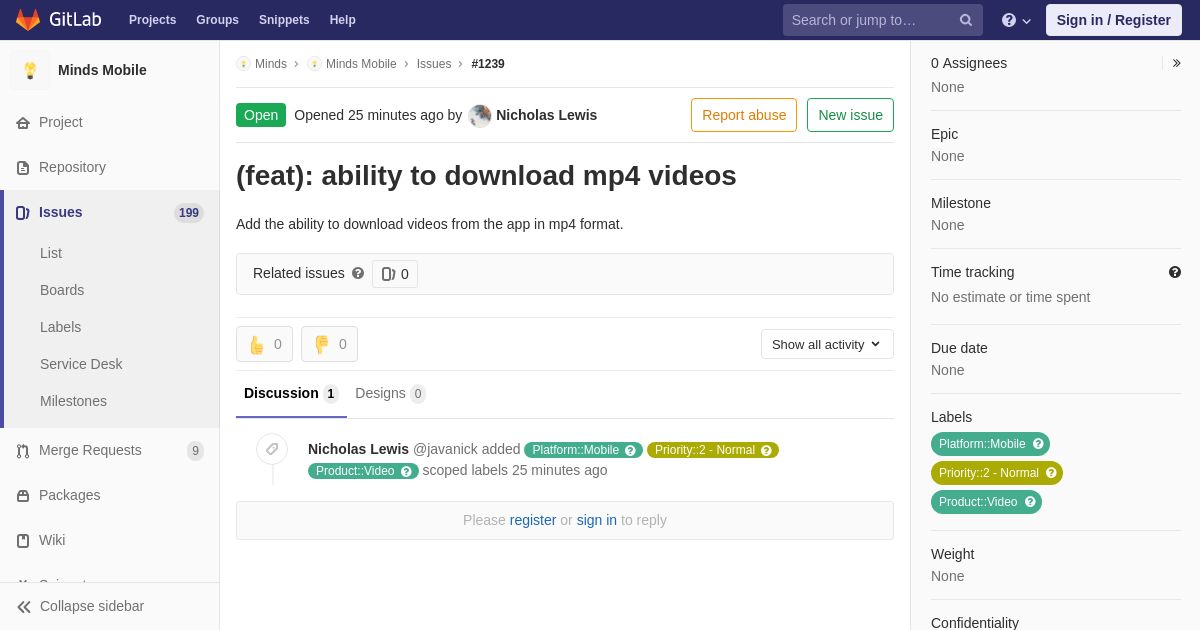1200x630 pixels.
Task: Click the collapse sidebar double-chevron icon
Action: [x=24, y=607]
